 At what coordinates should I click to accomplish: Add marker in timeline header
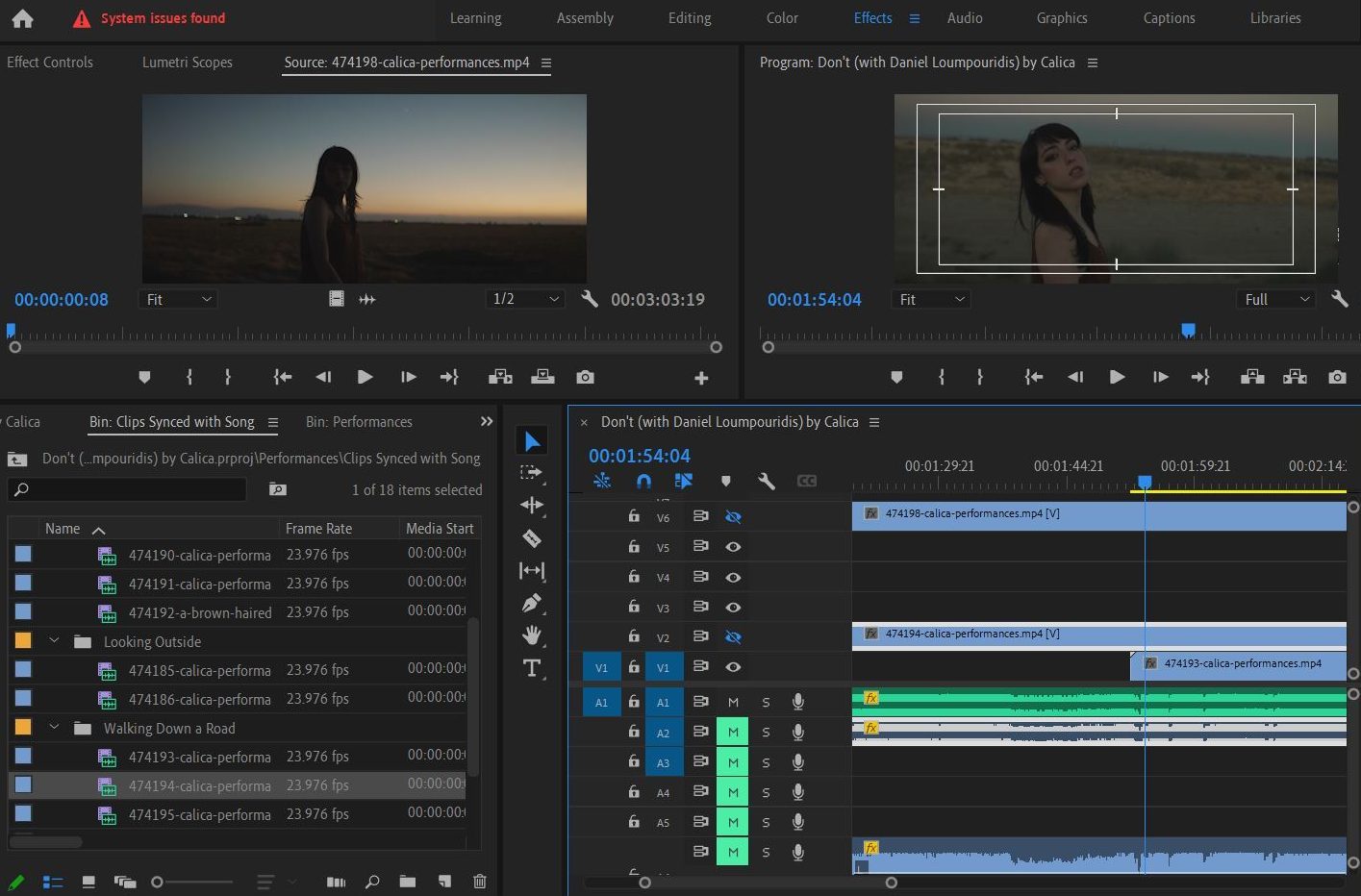[726, 481]
